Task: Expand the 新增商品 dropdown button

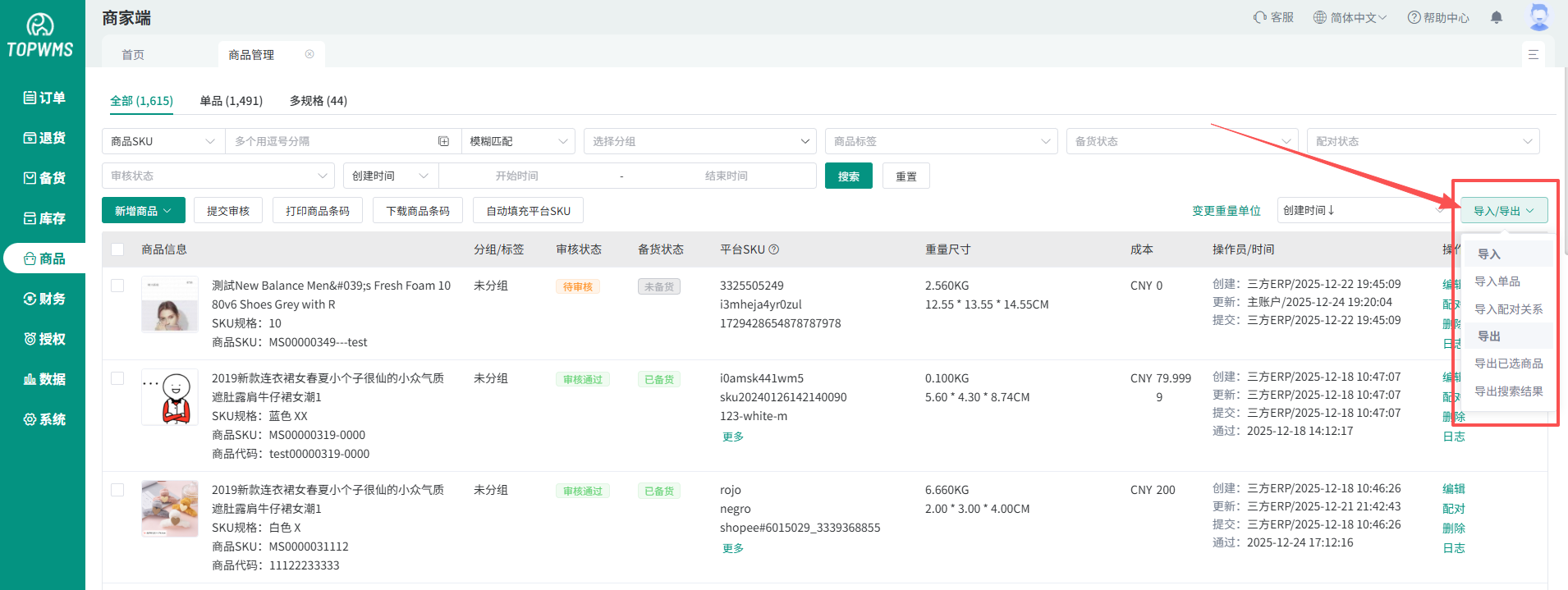Action: [x=143, y=211]
